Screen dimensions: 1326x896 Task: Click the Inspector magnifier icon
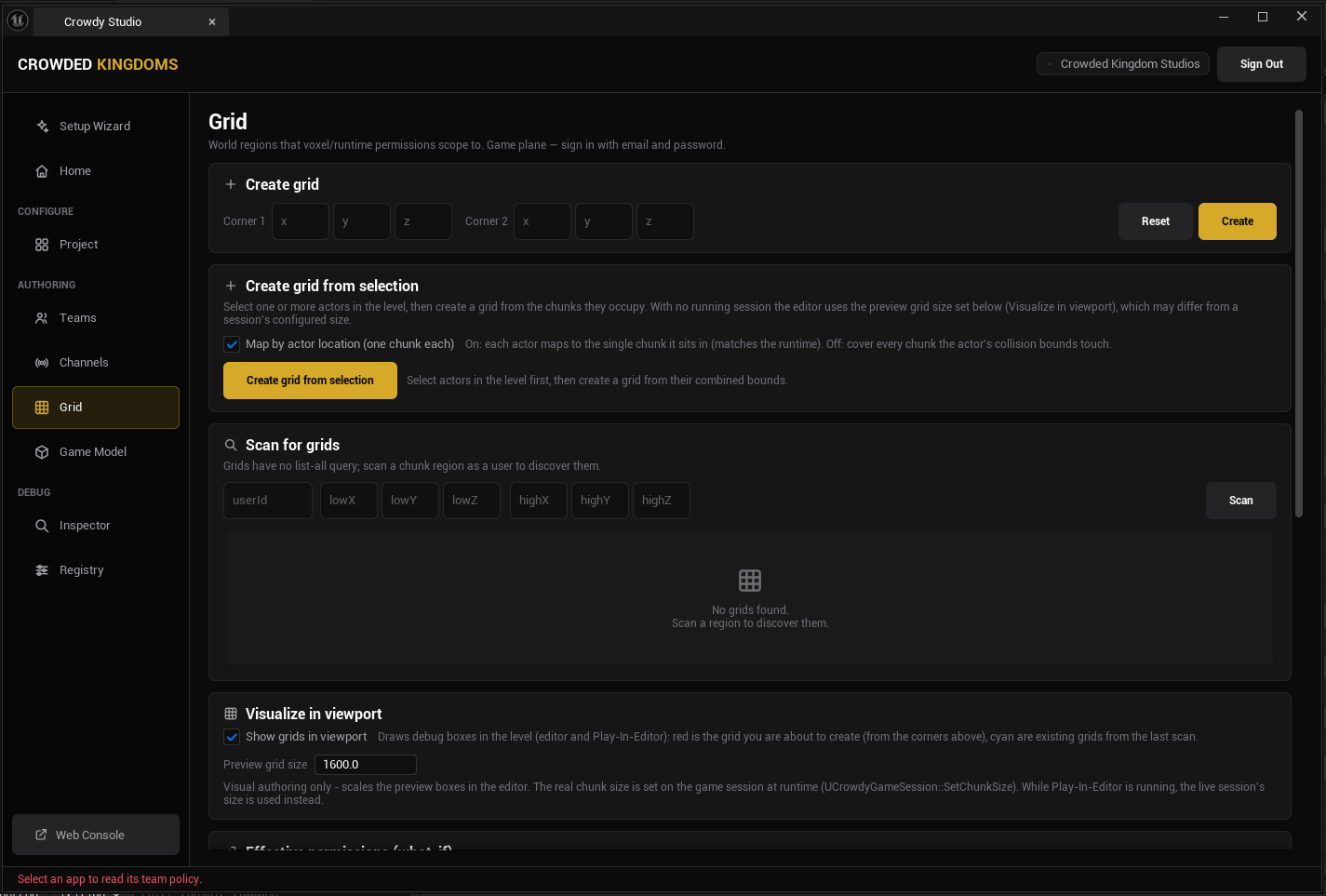42,526
